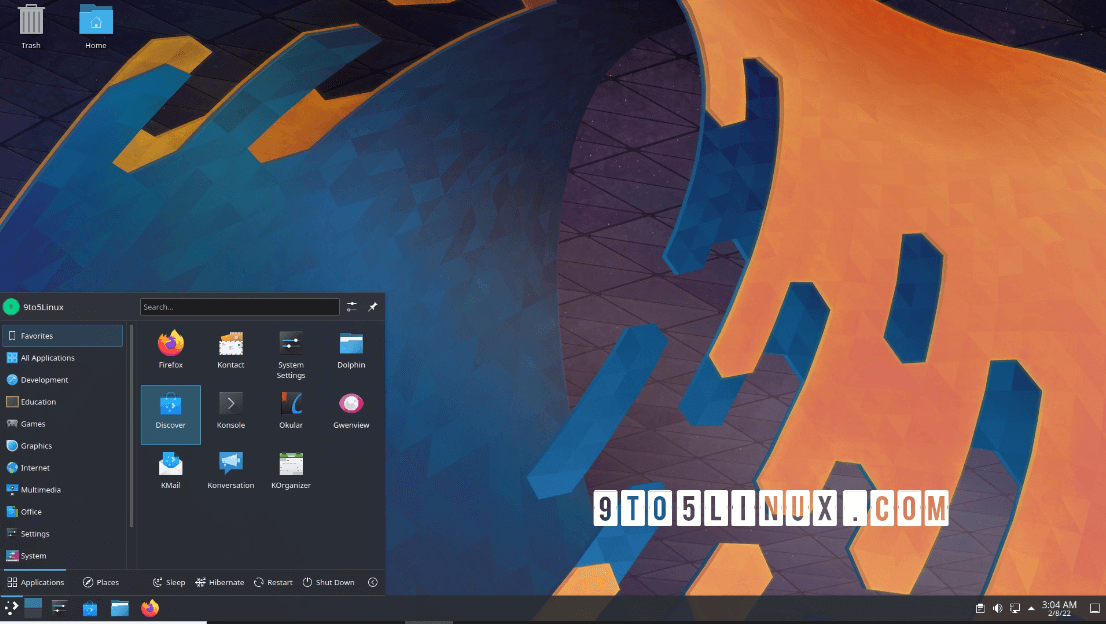Viewport: 1106px width, 624px height.
Task: Open the audio volume tray icon
Action: tap(997, 608)
